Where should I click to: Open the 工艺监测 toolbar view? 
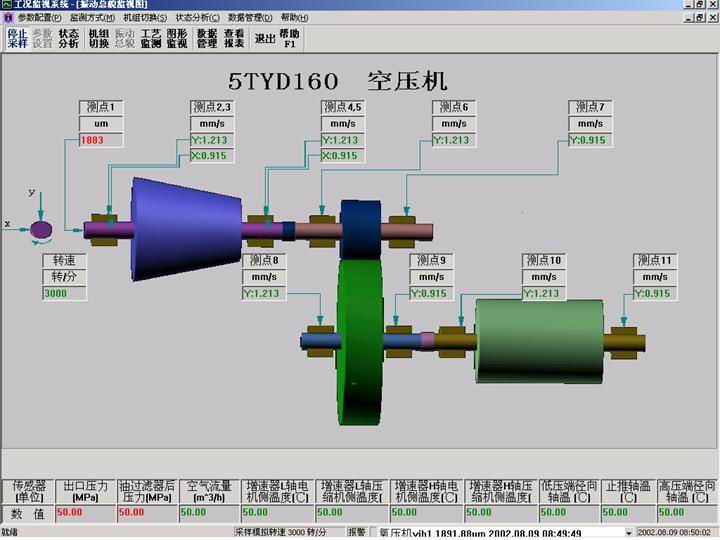coord(150,38)
